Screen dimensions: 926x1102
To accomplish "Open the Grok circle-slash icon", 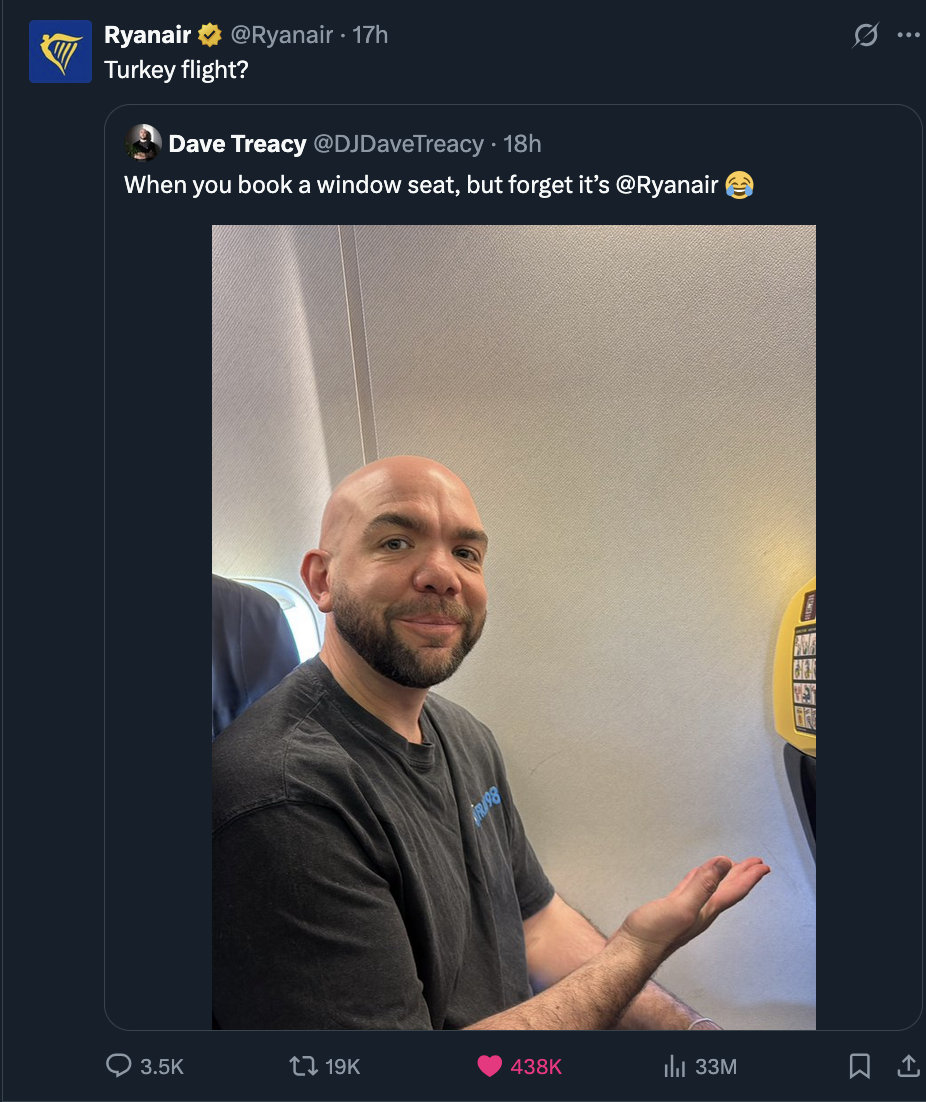I will tap(866, 34).
